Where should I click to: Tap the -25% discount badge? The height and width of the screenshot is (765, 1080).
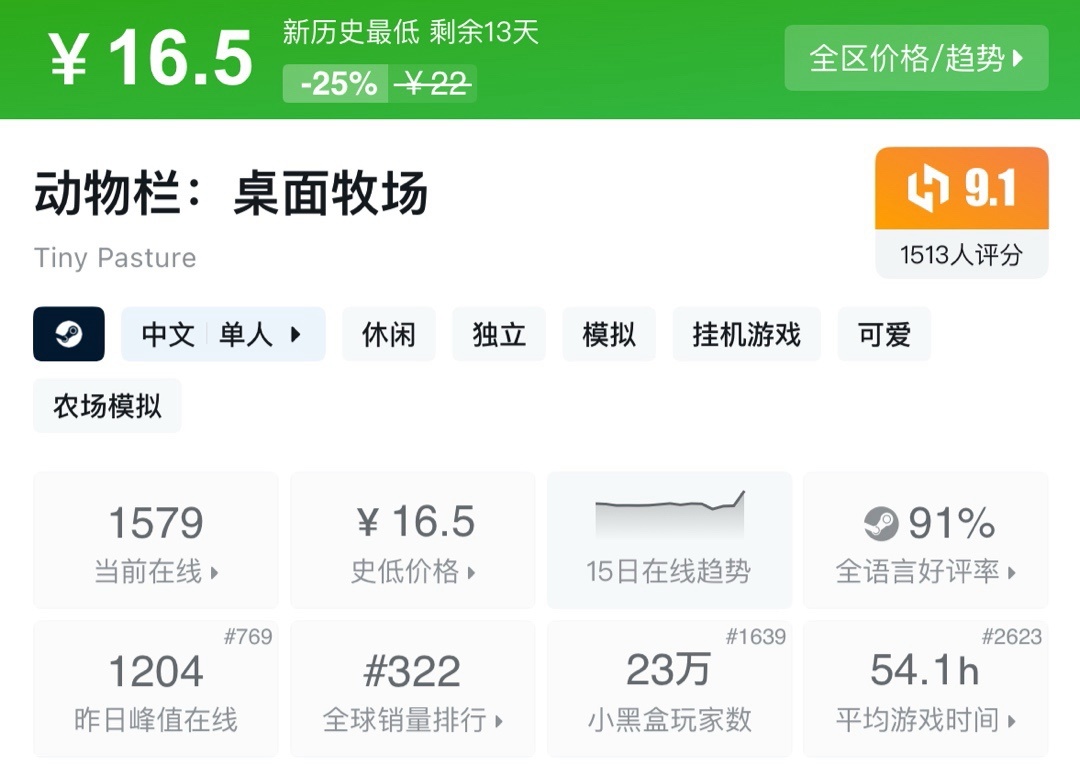(335, 83)
